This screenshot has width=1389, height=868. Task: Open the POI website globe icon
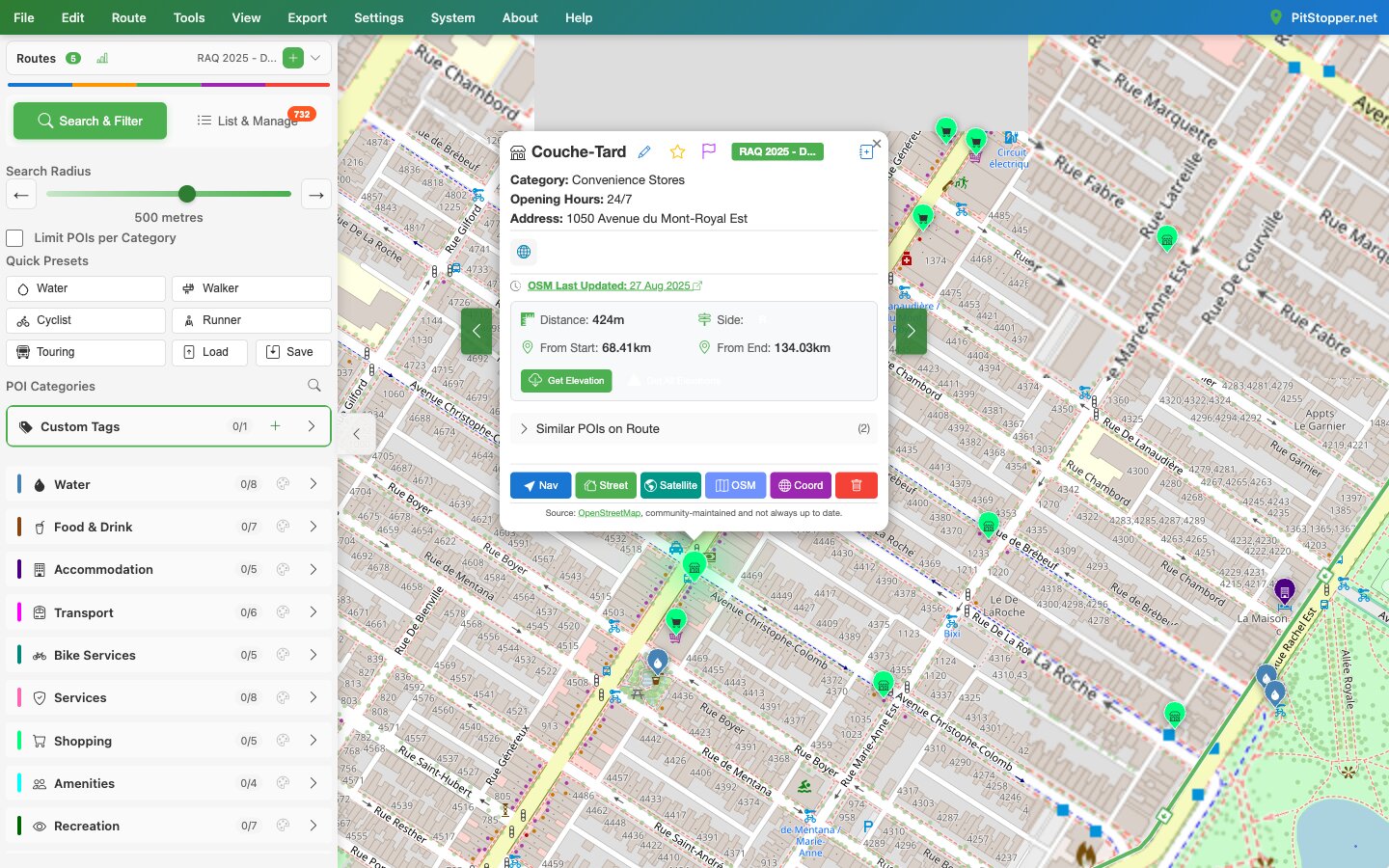[x=524, y=252]
